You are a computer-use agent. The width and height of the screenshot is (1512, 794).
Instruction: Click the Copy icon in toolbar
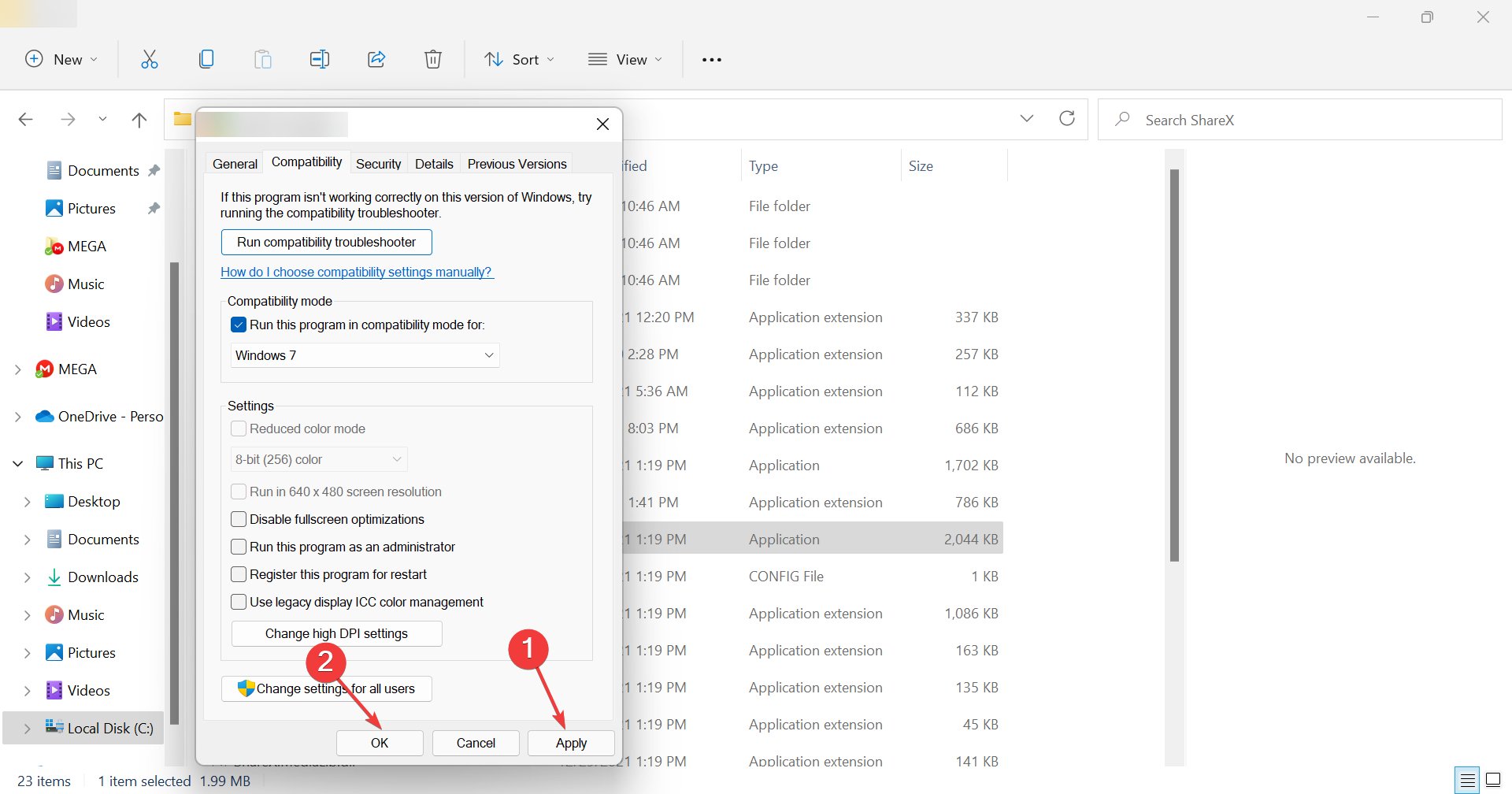tap(206, 59)
